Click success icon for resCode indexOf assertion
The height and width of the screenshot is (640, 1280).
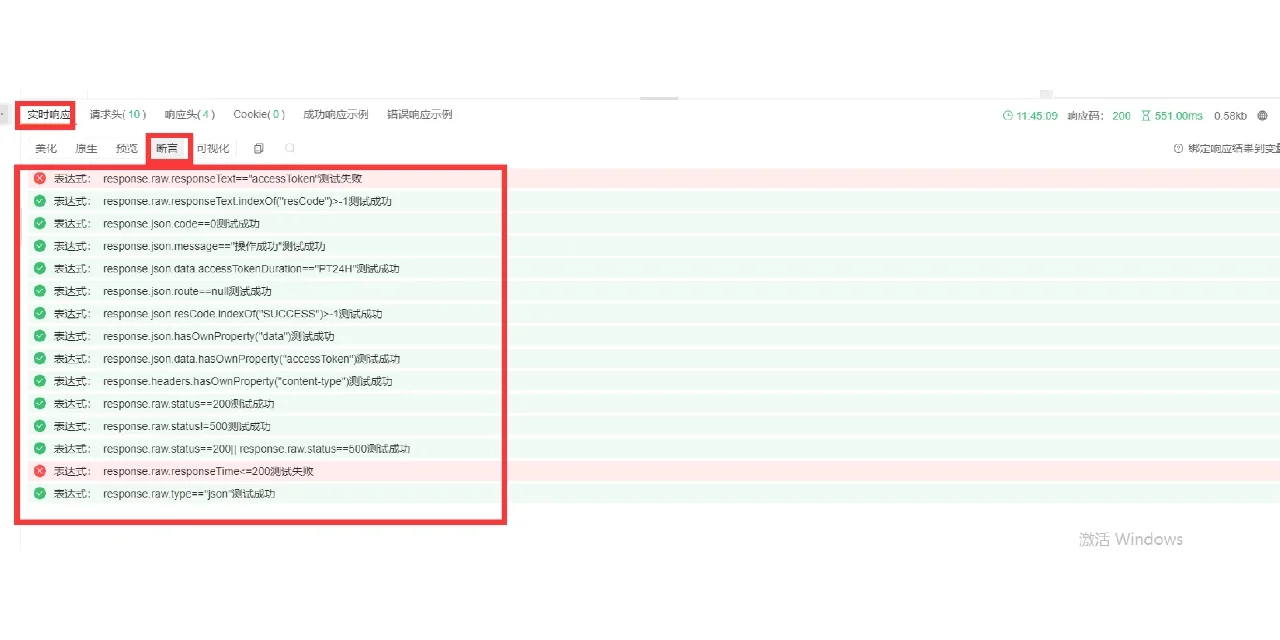pos(40,201)
